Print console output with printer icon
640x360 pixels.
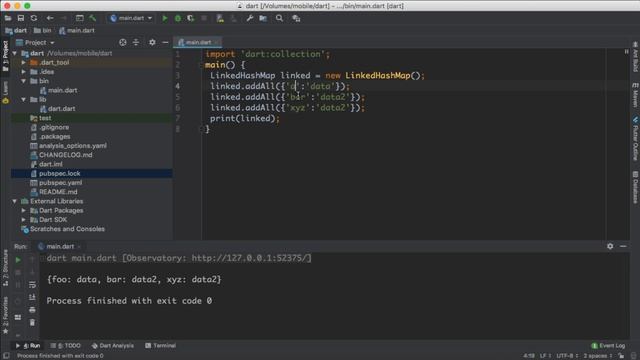pos(32,310)
